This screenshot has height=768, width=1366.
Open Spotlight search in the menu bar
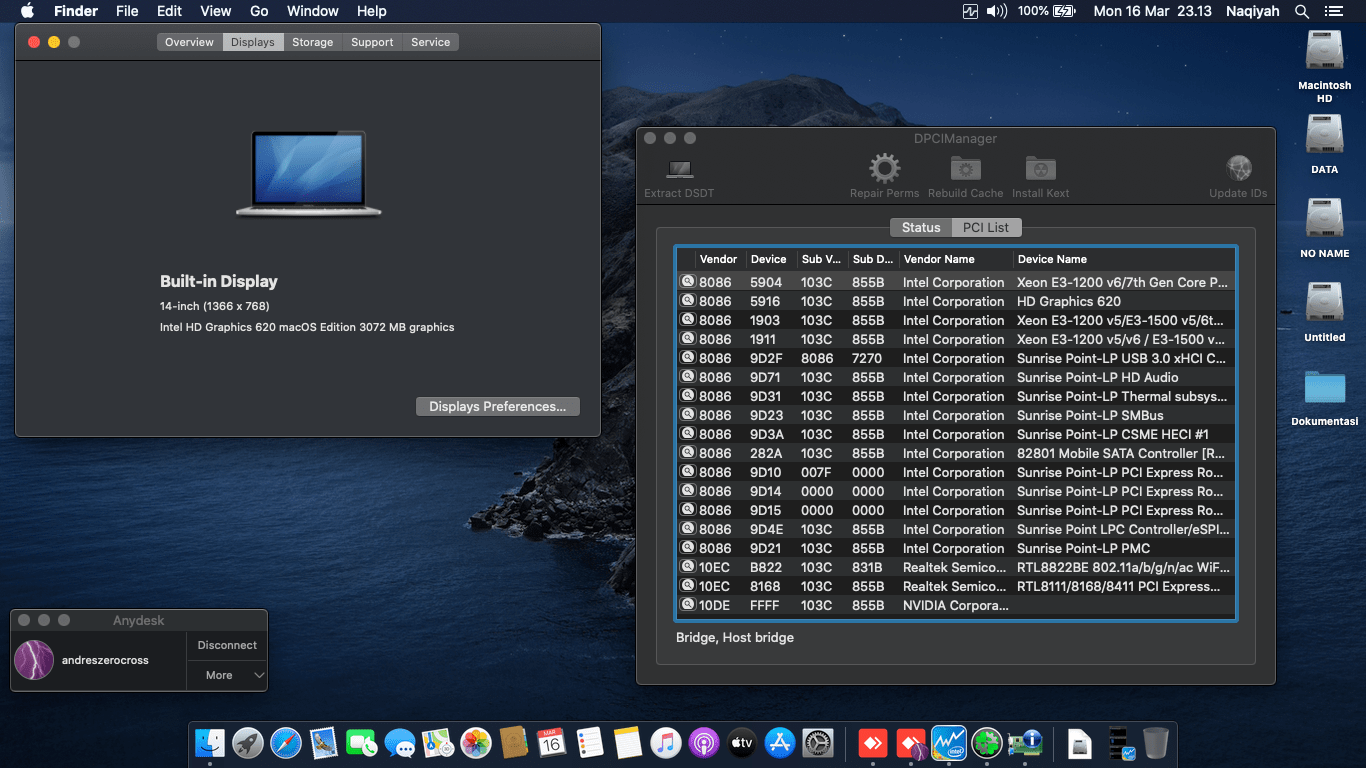[x=1302, y=11]
